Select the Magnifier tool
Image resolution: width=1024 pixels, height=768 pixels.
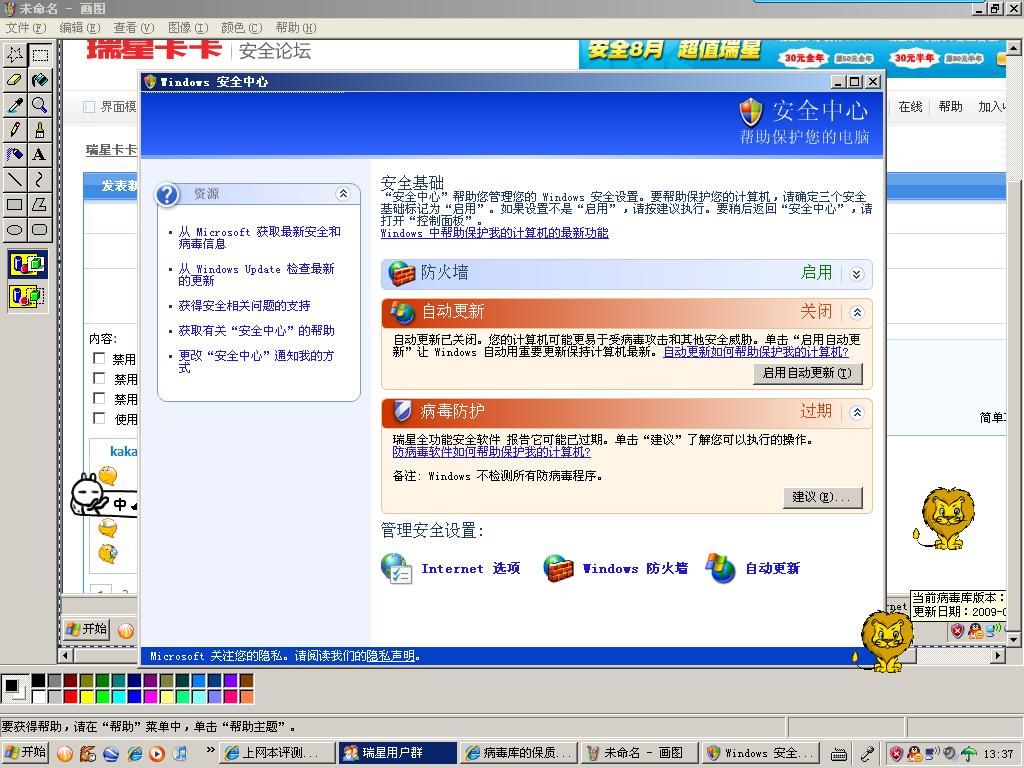[40, 104]
